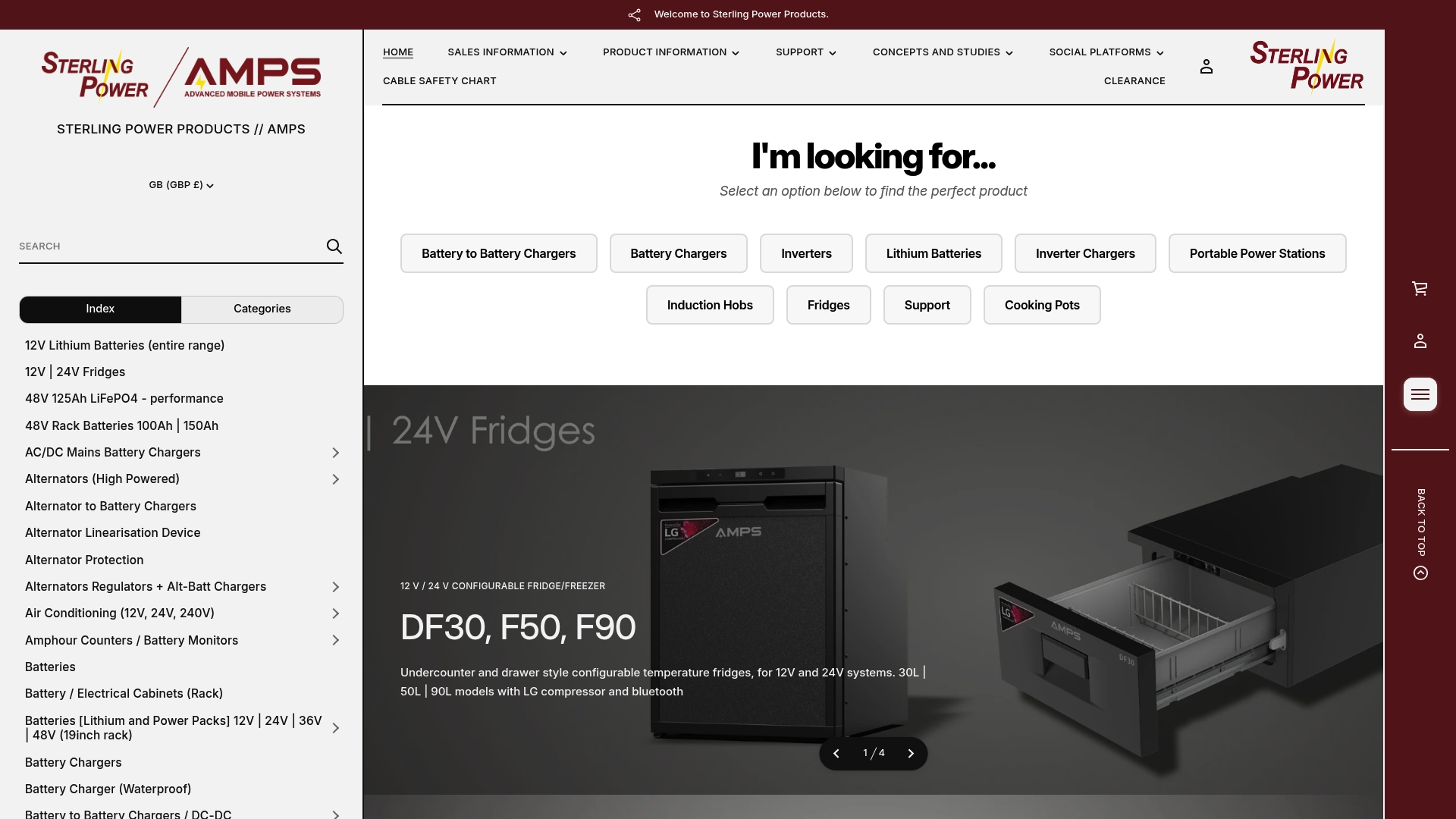Expand the Support dropdown in navigation
This screenshot has width=1456, height=819.
[806, 52]
